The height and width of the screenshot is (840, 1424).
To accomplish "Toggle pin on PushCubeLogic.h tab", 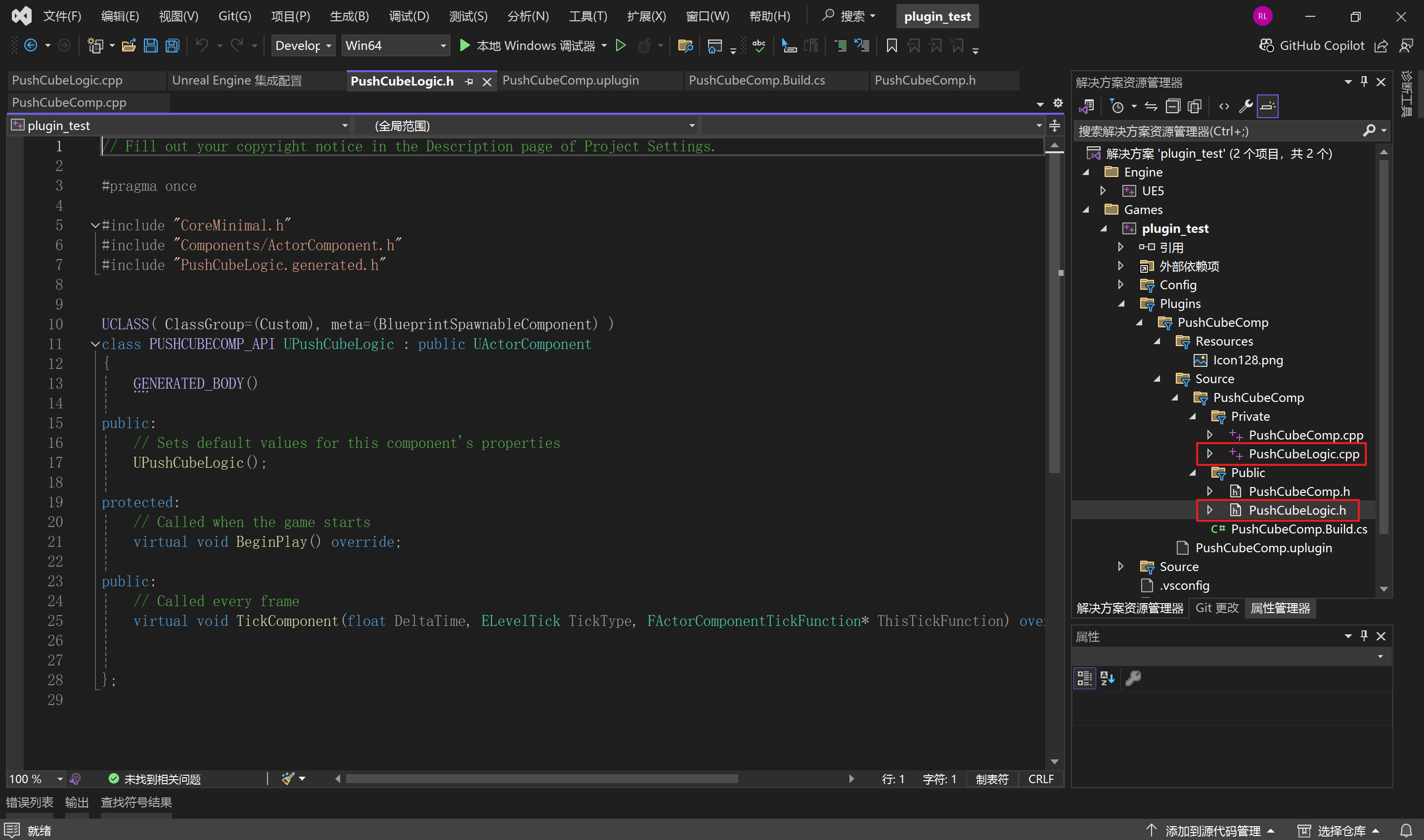I will pyautogui.click(x=469, y=82).
